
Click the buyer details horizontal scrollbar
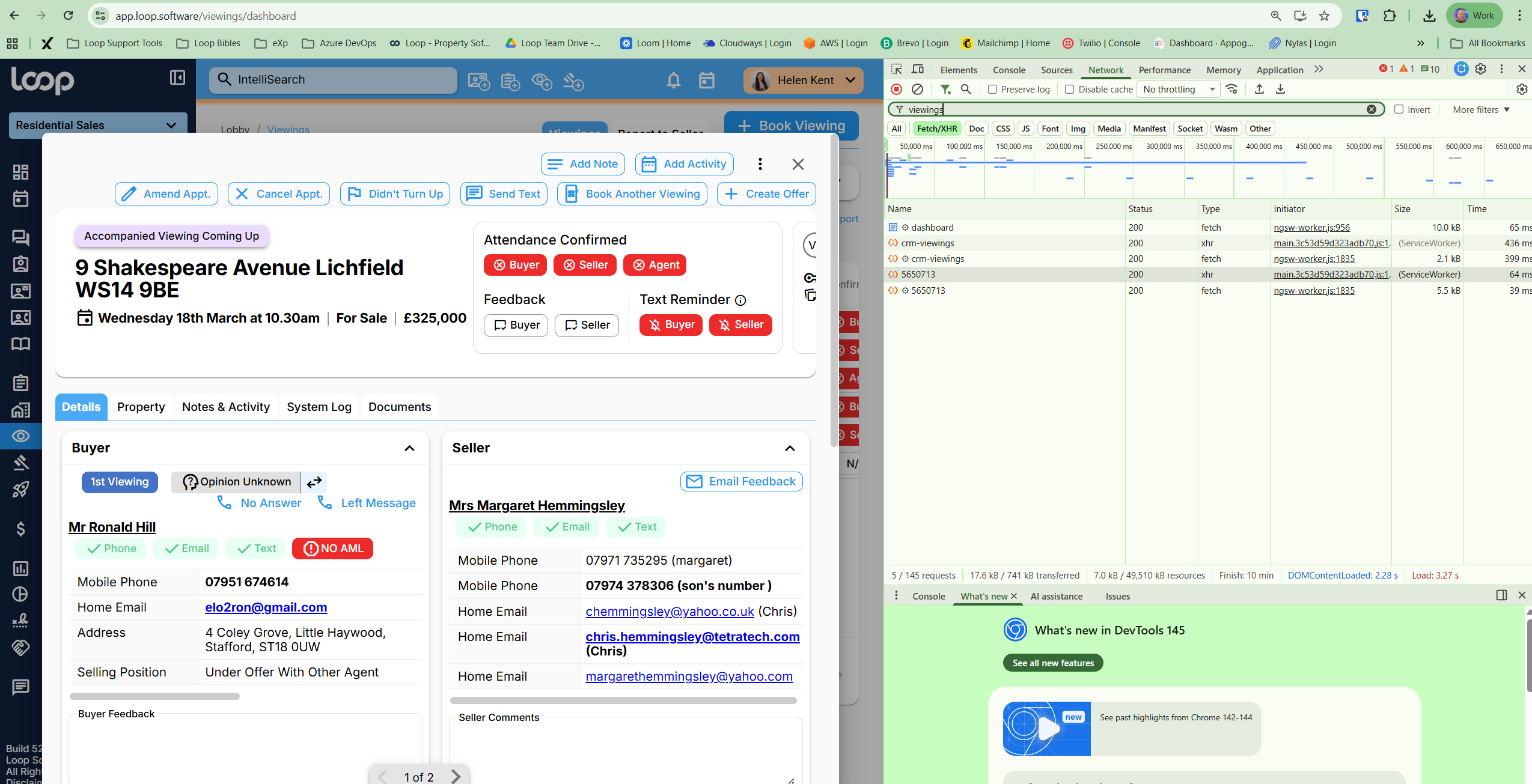154,696
